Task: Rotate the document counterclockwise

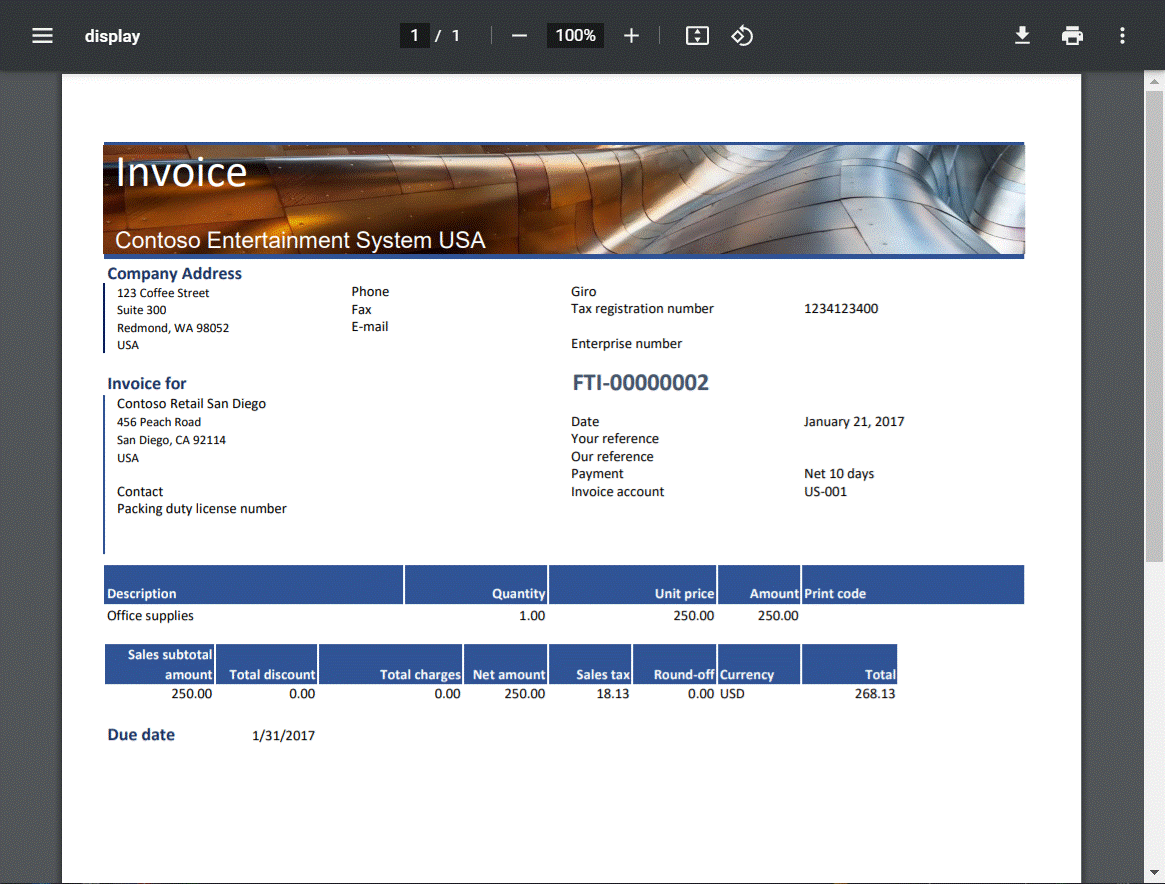Action: tap(742, 35)
